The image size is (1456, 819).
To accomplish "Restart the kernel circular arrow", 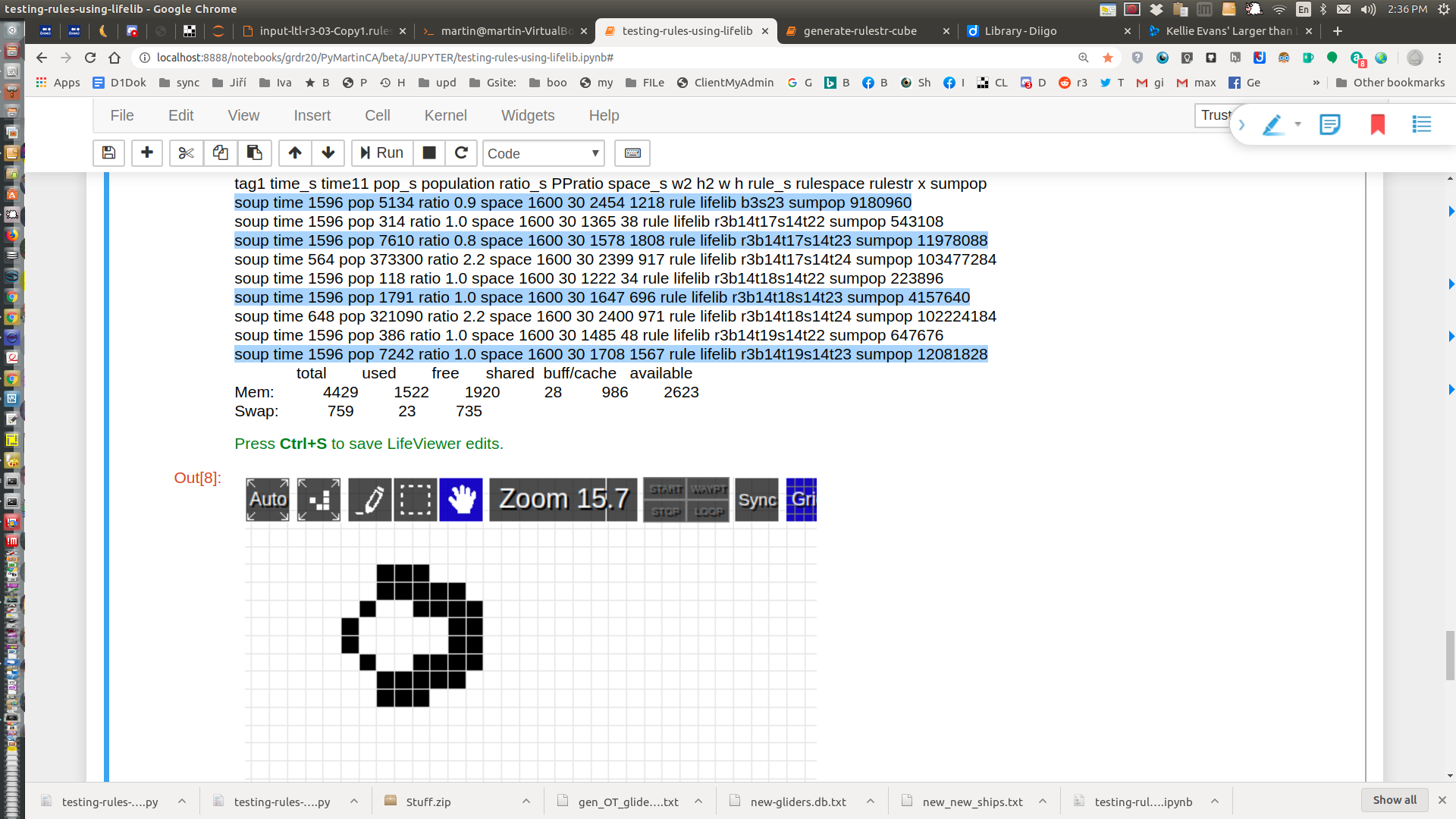I will tap(461, 153).
